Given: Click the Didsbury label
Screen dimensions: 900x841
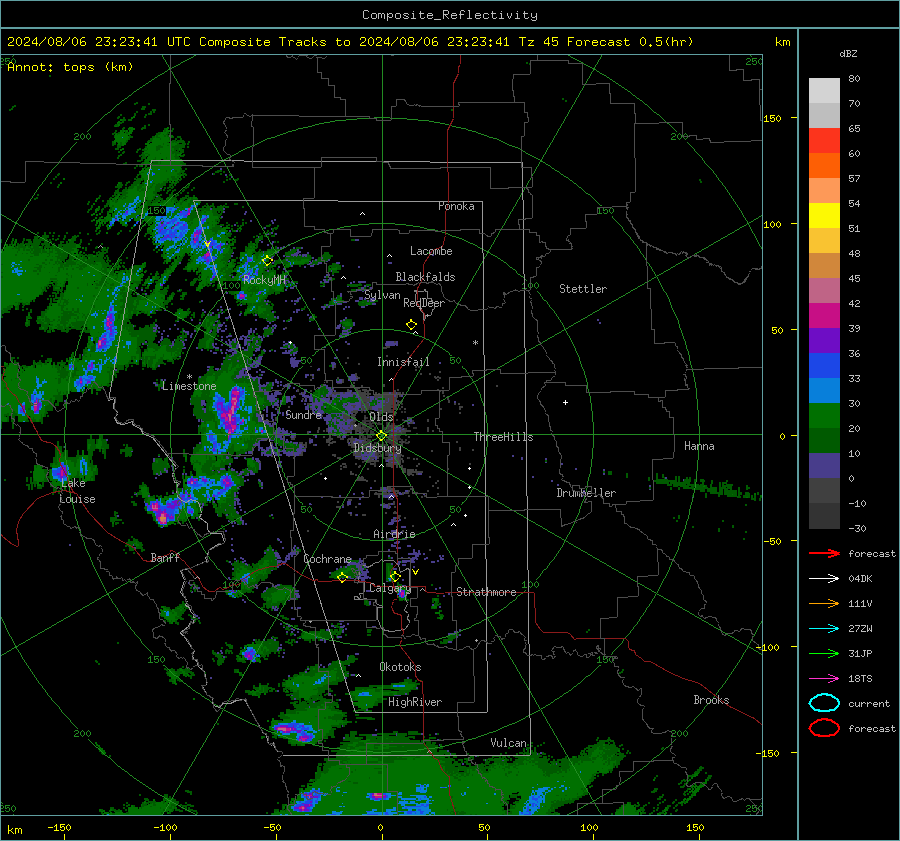Looking at the screenshot, I should [x=378, y=448].
